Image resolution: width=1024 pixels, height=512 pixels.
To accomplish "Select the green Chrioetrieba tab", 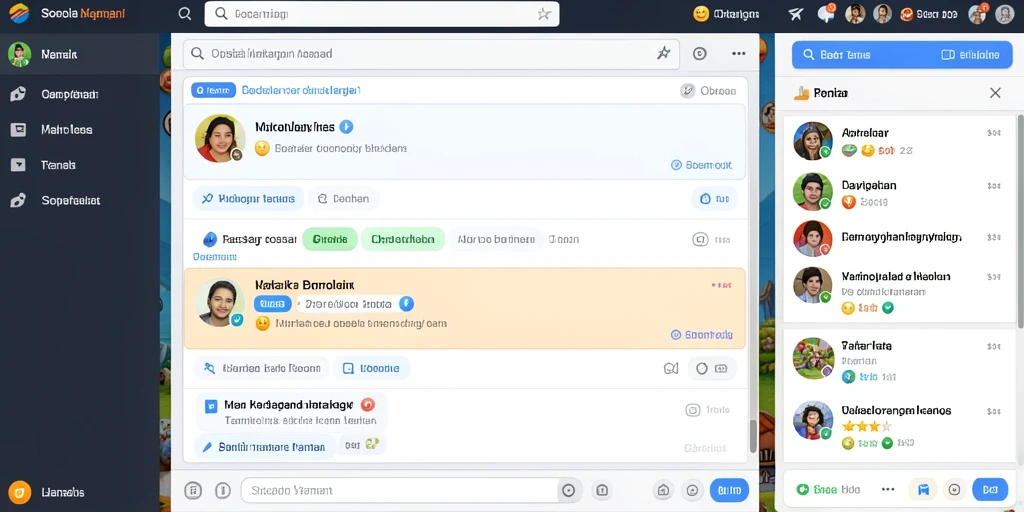I will coord(403,240).
